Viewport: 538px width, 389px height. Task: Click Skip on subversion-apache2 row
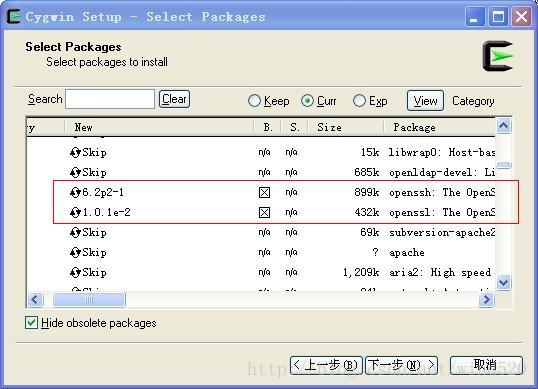point(94,233)
